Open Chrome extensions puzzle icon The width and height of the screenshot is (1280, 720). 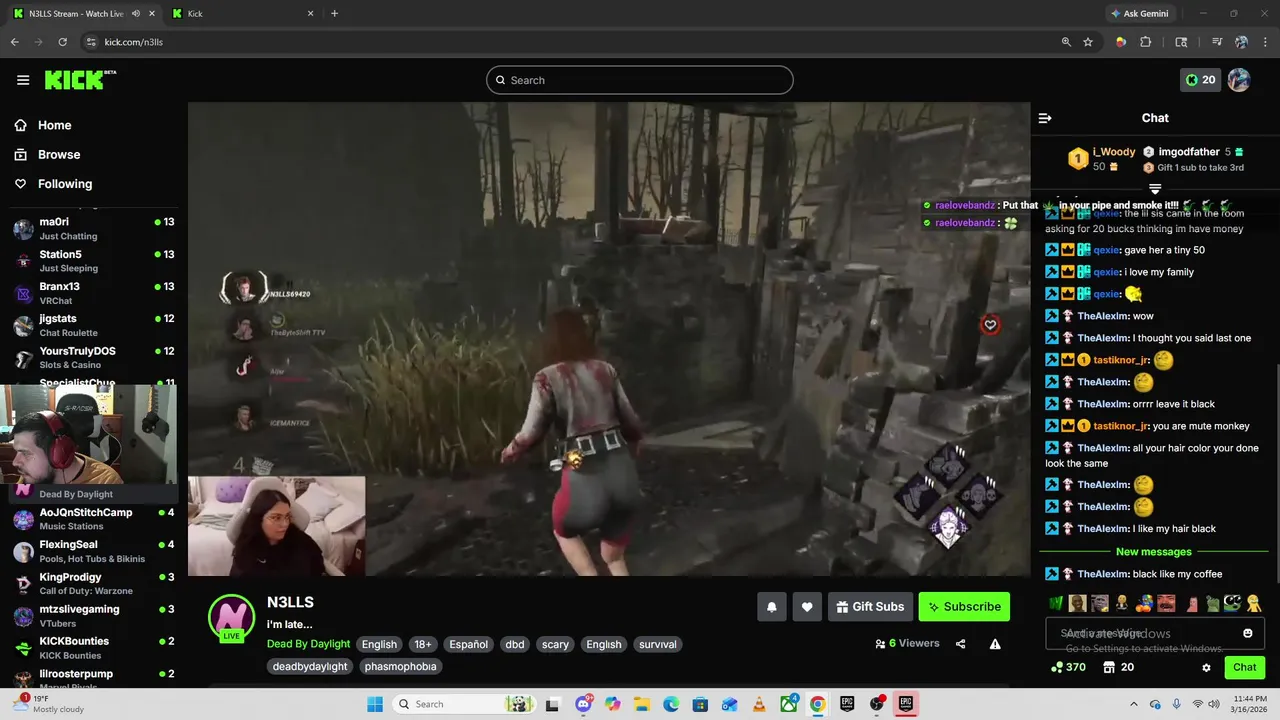point(1146,42)
